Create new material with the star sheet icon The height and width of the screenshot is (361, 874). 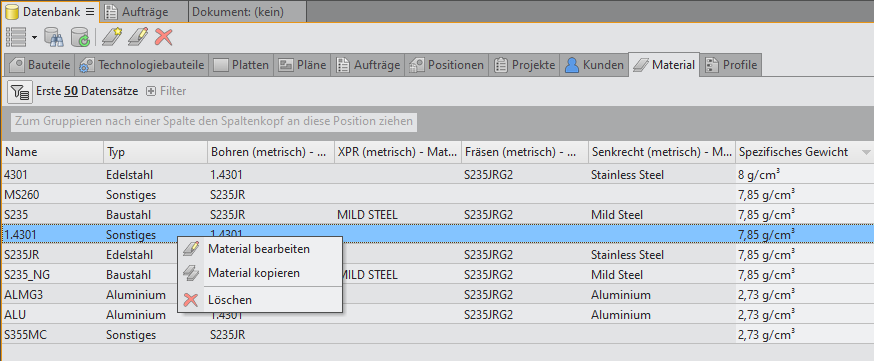(x=111, y=37)
